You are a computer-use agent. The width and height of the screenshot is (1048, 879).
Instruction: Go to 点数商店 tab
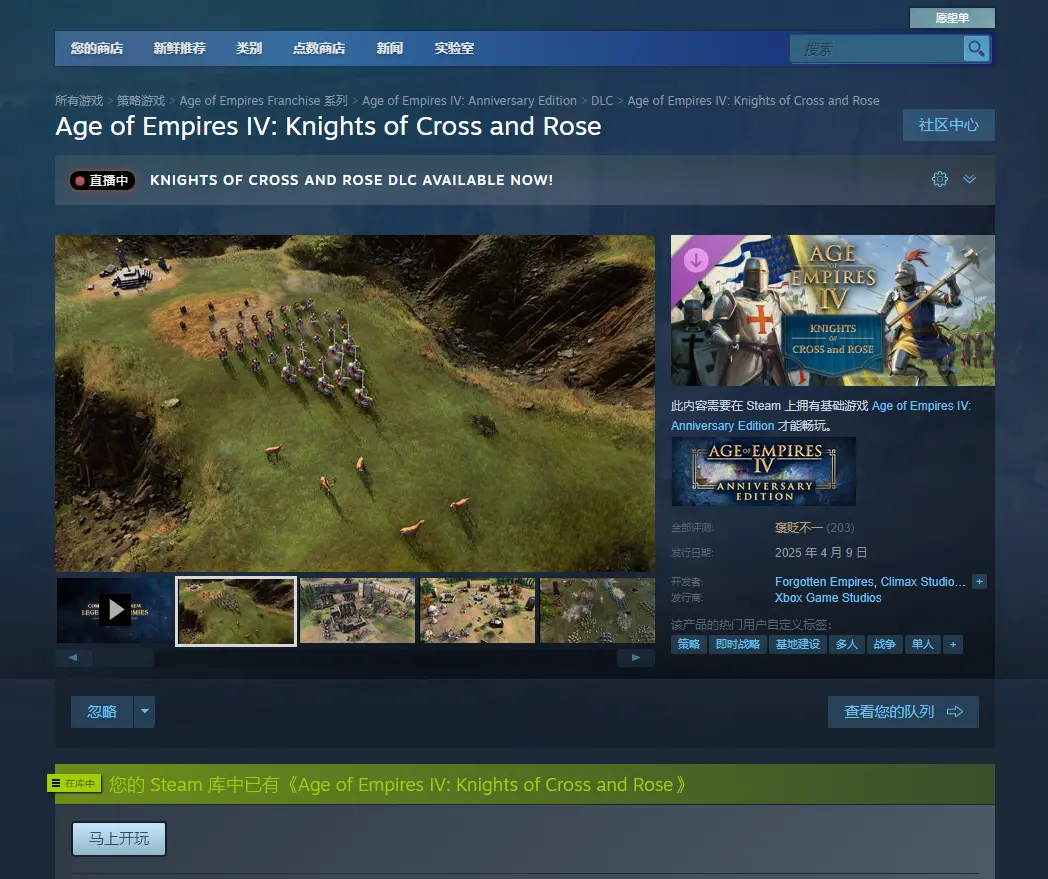319,48
